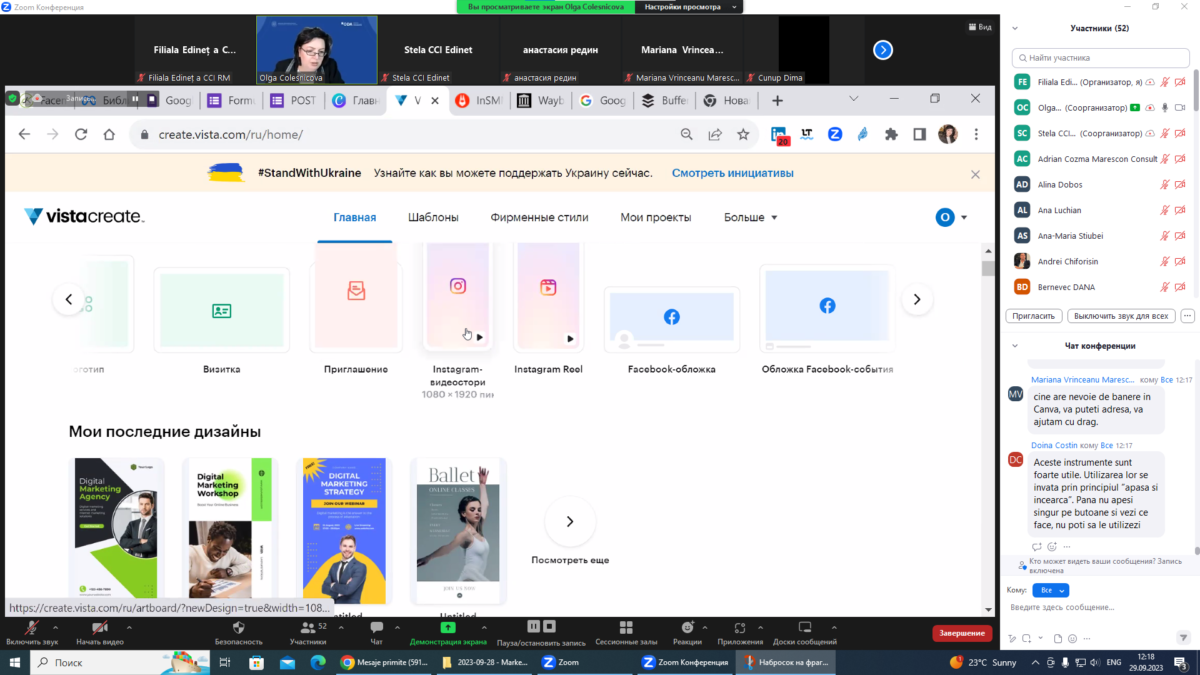Image resolution: width=1200 pixels, height=675 pixels.
Task: Open Chrome extensions puzzle icon
Action: [x=891, y=134]
